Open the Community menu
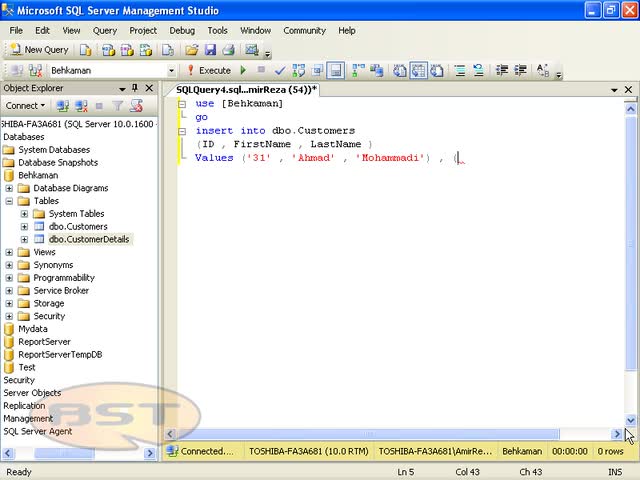Screen dimensions: 640x480 click(304, 31)
